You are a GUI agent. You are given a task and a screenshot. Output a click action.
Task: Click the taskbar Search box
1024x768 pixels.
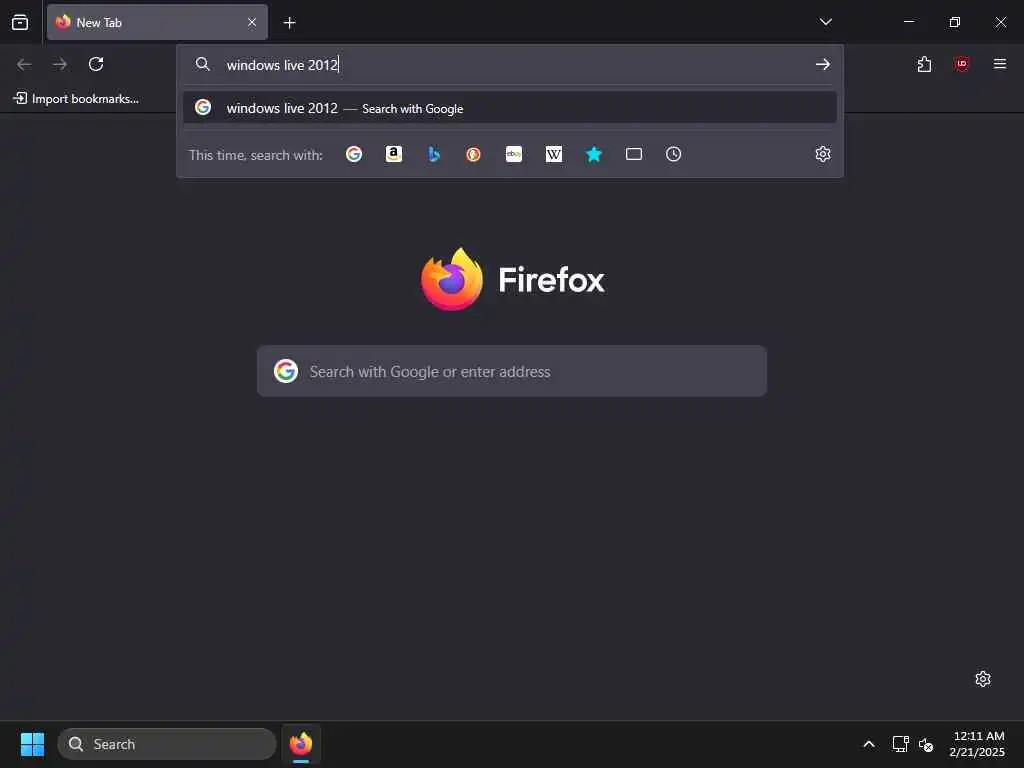[x=167, y=744]
